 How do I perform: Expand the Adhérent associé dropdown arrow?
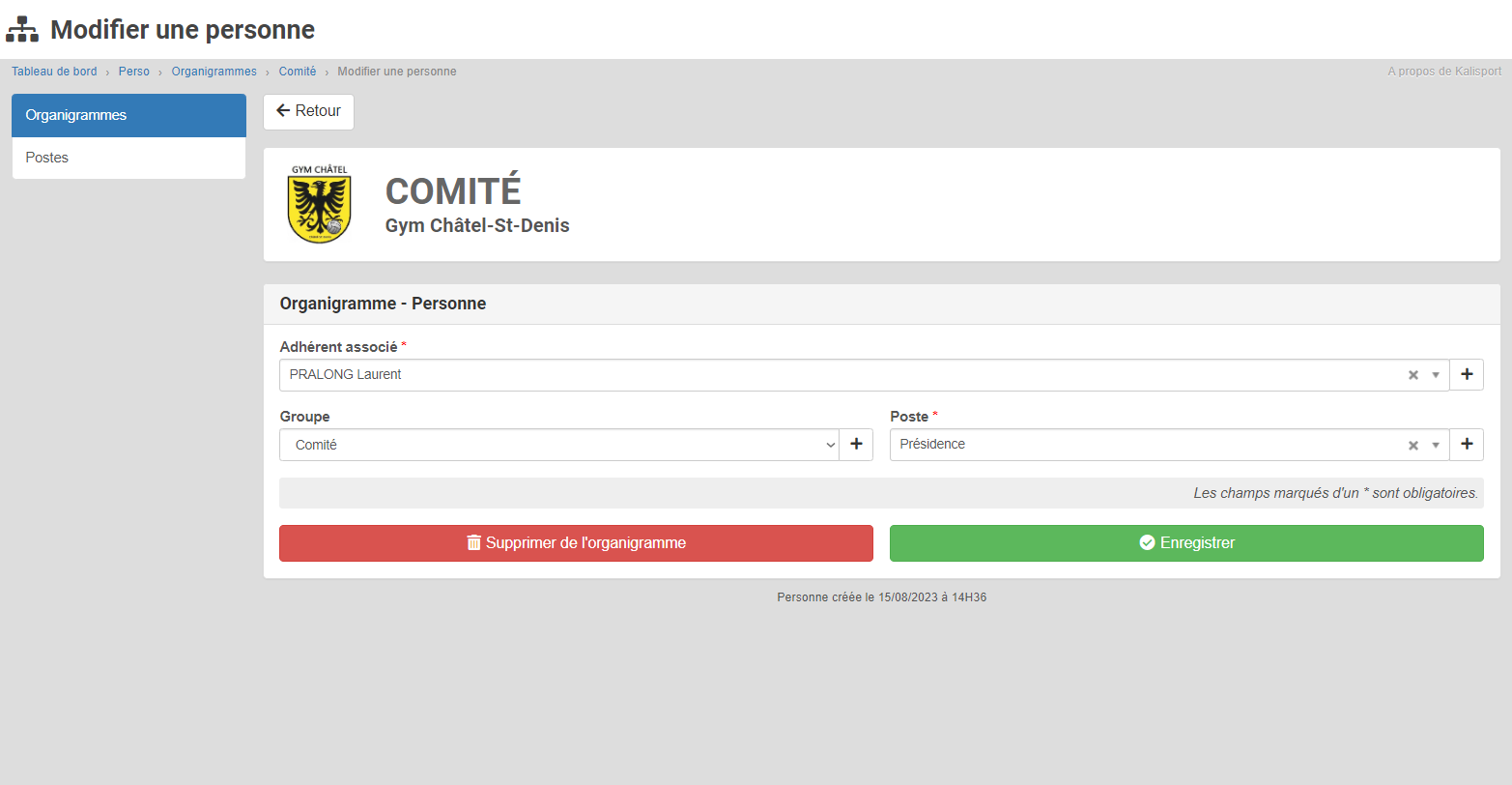[1436, 375]
